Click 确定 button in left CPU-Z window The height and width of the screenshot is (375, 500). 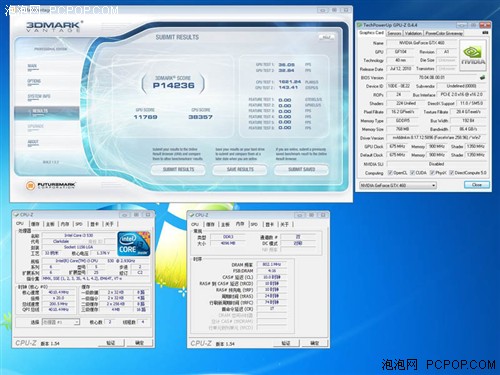139,343
